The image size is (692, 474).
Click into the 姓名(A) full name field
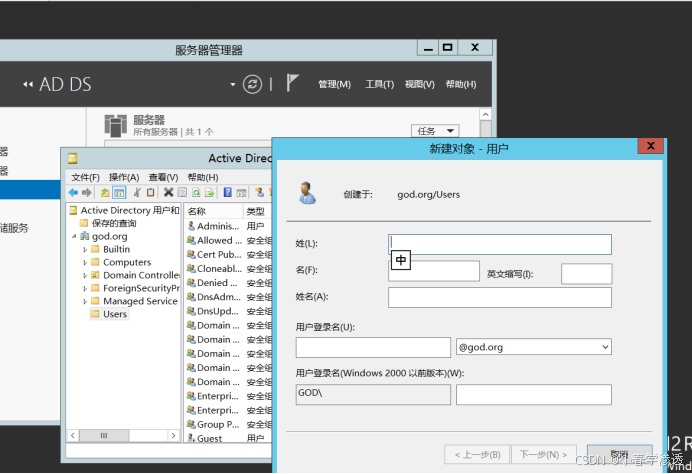[x=500, y=297]
